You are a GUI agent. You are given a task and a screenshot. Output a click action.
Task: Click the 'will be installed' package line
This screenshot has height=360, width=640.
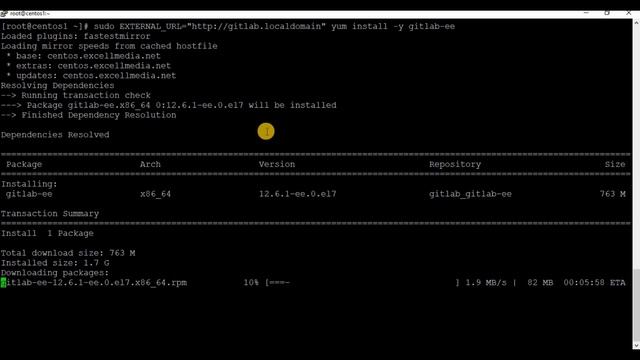tap(169, 105)
